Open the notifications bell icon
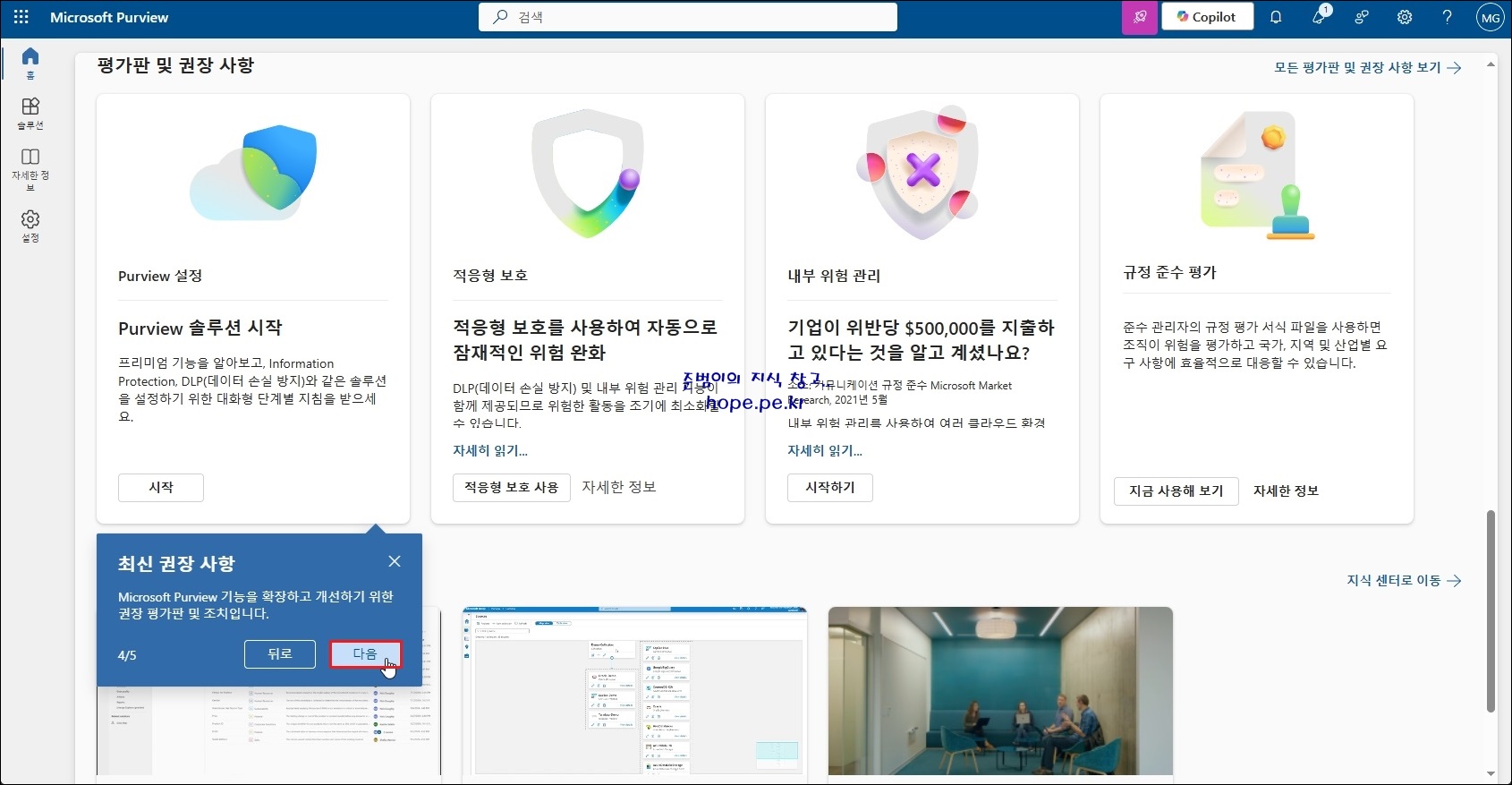Viewport: 1512px width, 785px height. pyautogui.click(x=1276, y=17)
